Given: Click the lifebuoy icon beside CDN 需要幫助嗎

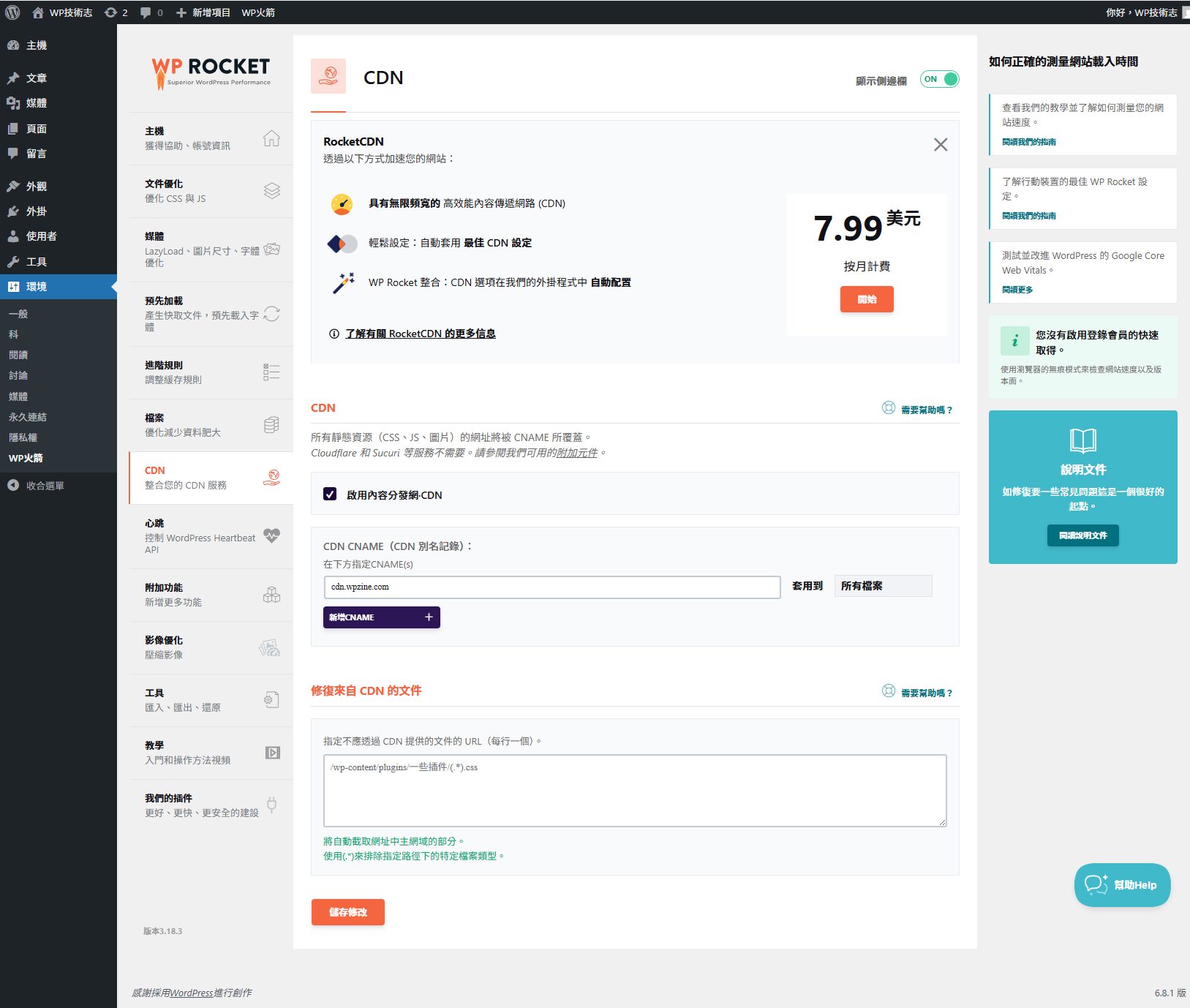Looking at the screenshot, I should tap(888, 407).
